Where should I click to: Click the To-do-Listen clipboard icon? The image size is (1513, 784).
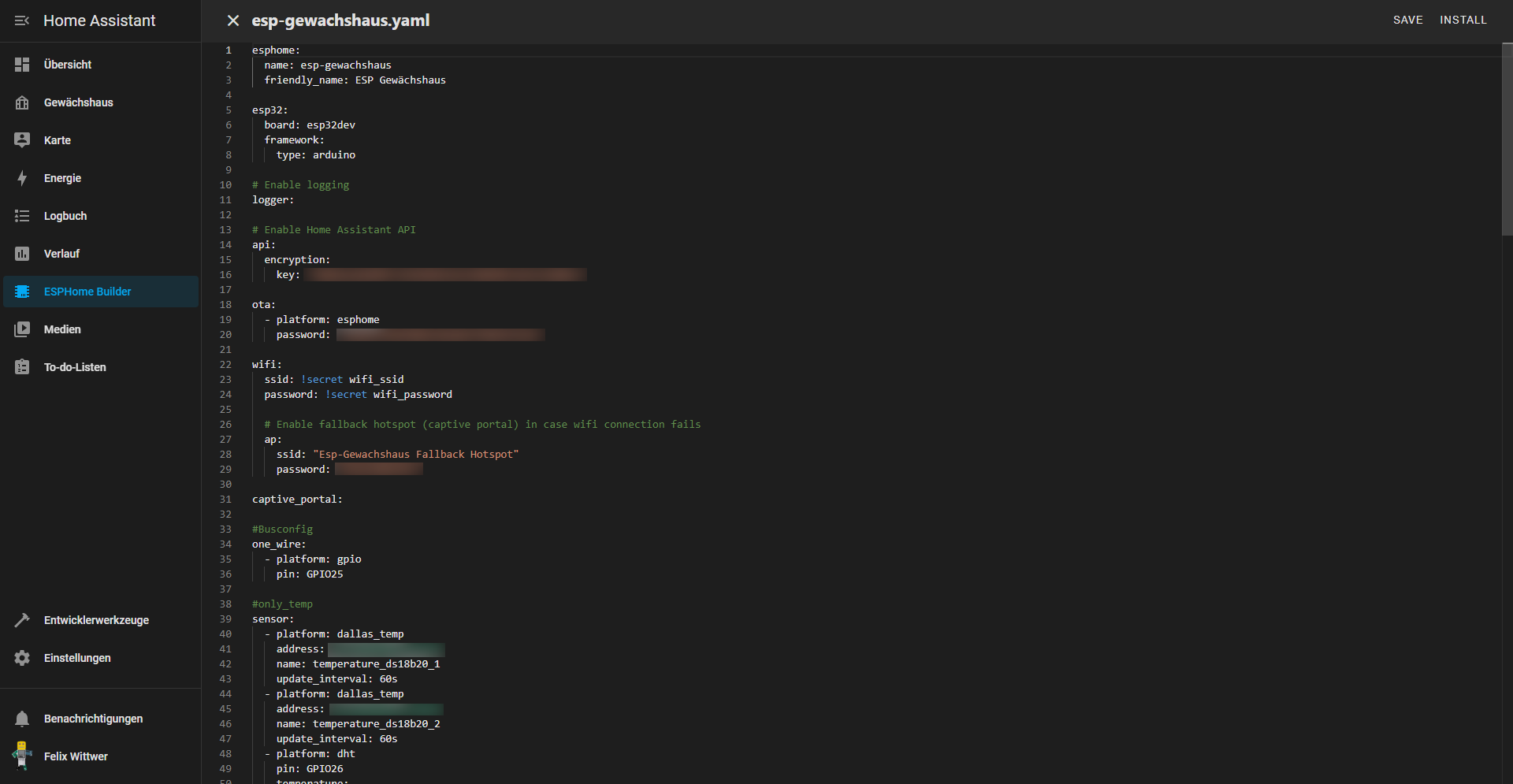pos(22,367)
